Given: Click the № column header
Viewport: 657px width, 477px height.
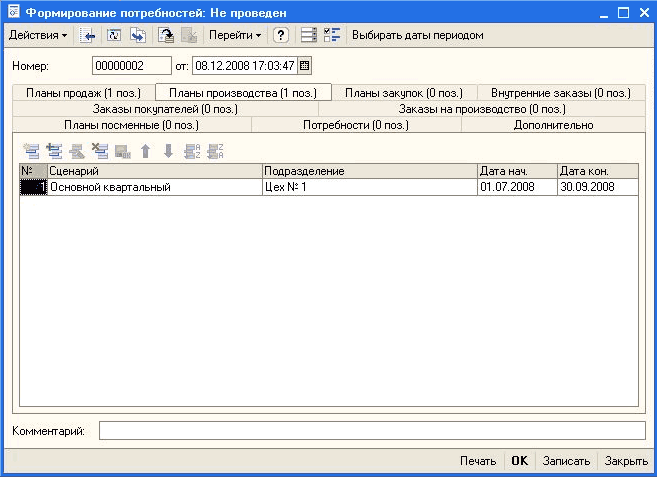Looking at the screenshot, I should point(34,171).
